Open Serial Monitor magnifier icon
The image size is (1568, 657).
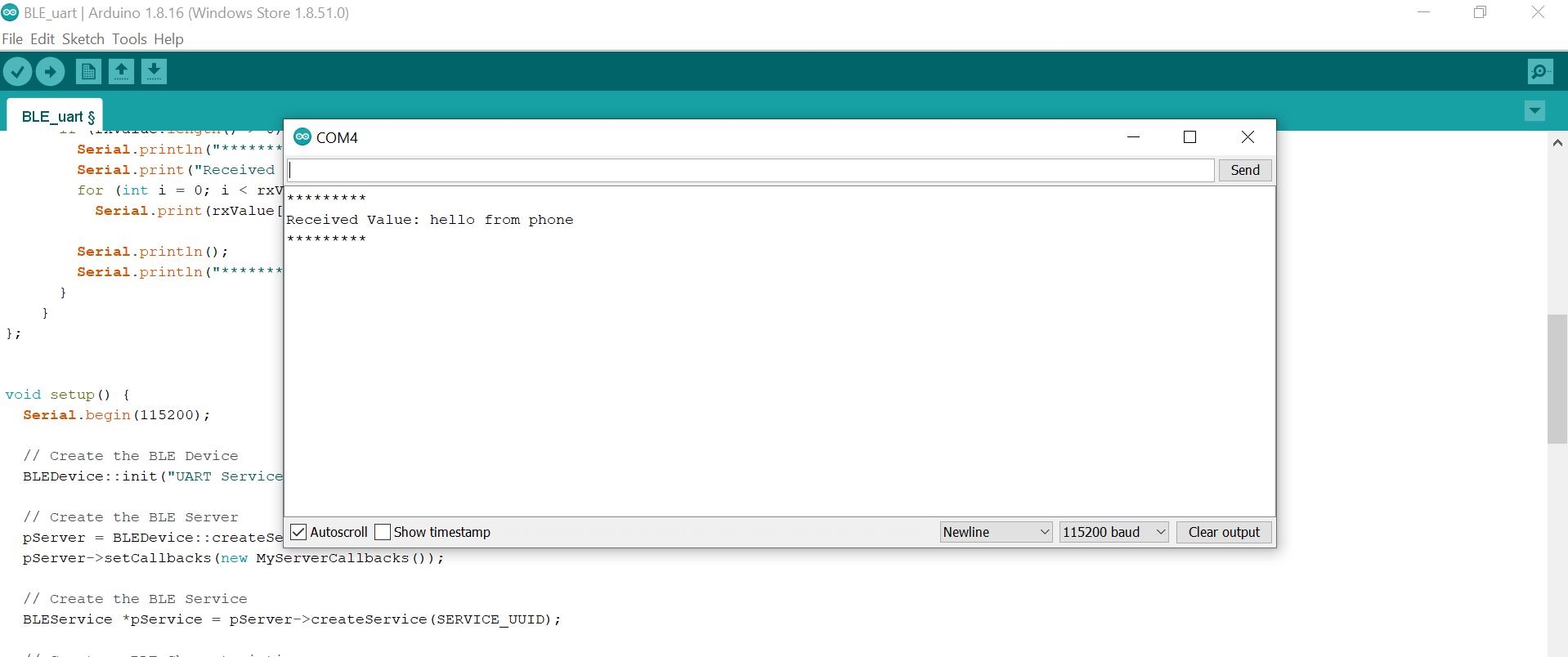tap(1539, 72)
